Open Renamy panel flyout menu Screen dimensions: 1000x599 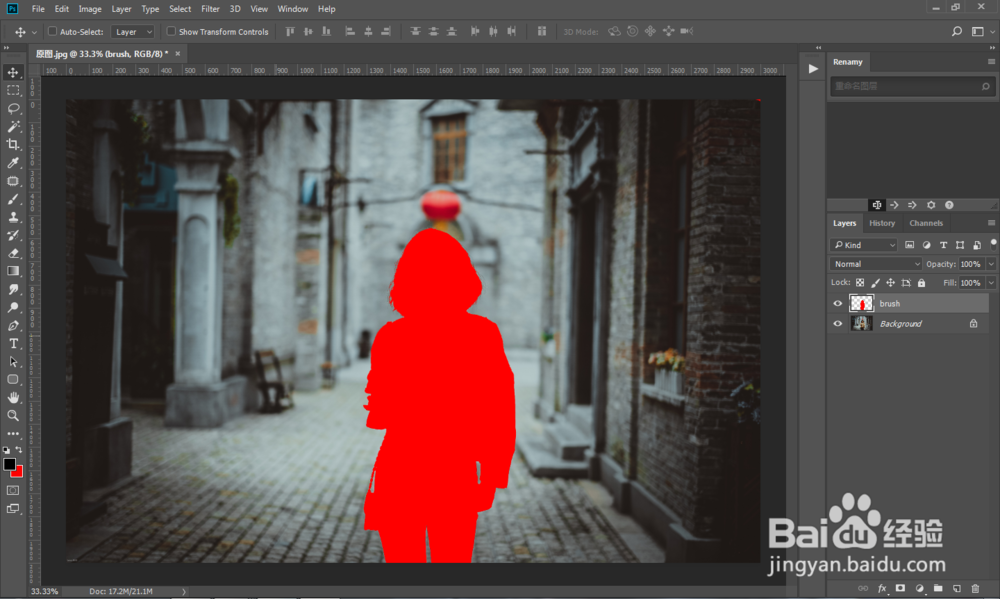(991, 62)
